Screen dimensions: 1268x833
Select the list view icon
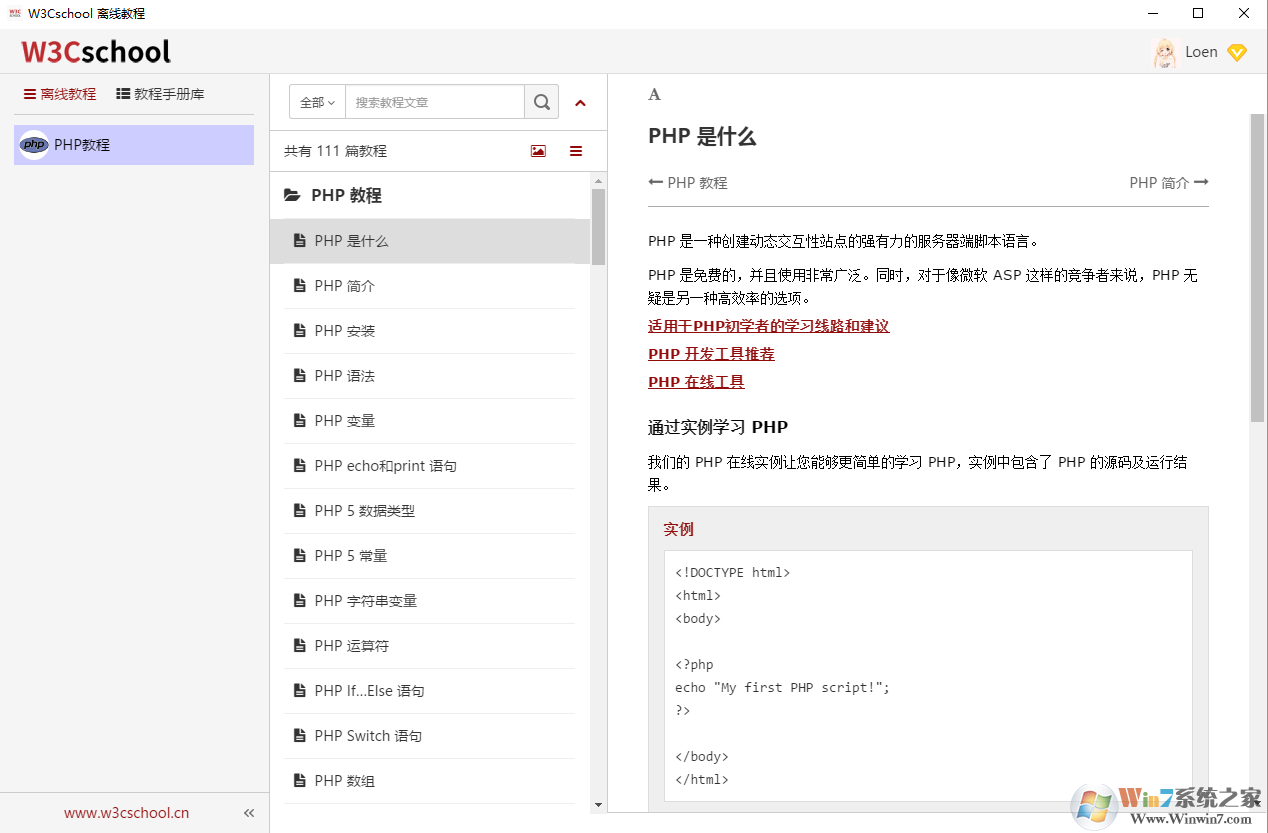576,150
